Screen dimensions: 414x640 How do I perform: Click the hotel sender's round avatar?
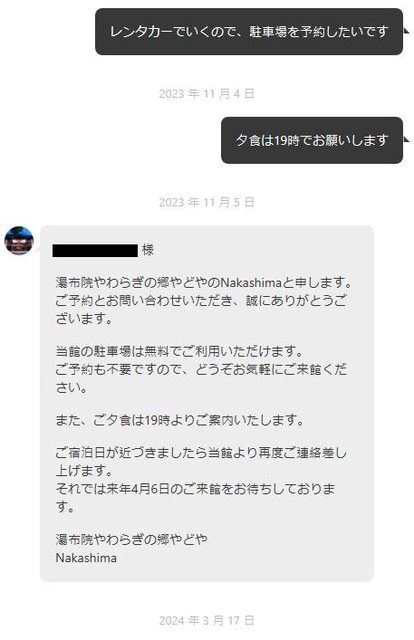(x=19, y=240)
